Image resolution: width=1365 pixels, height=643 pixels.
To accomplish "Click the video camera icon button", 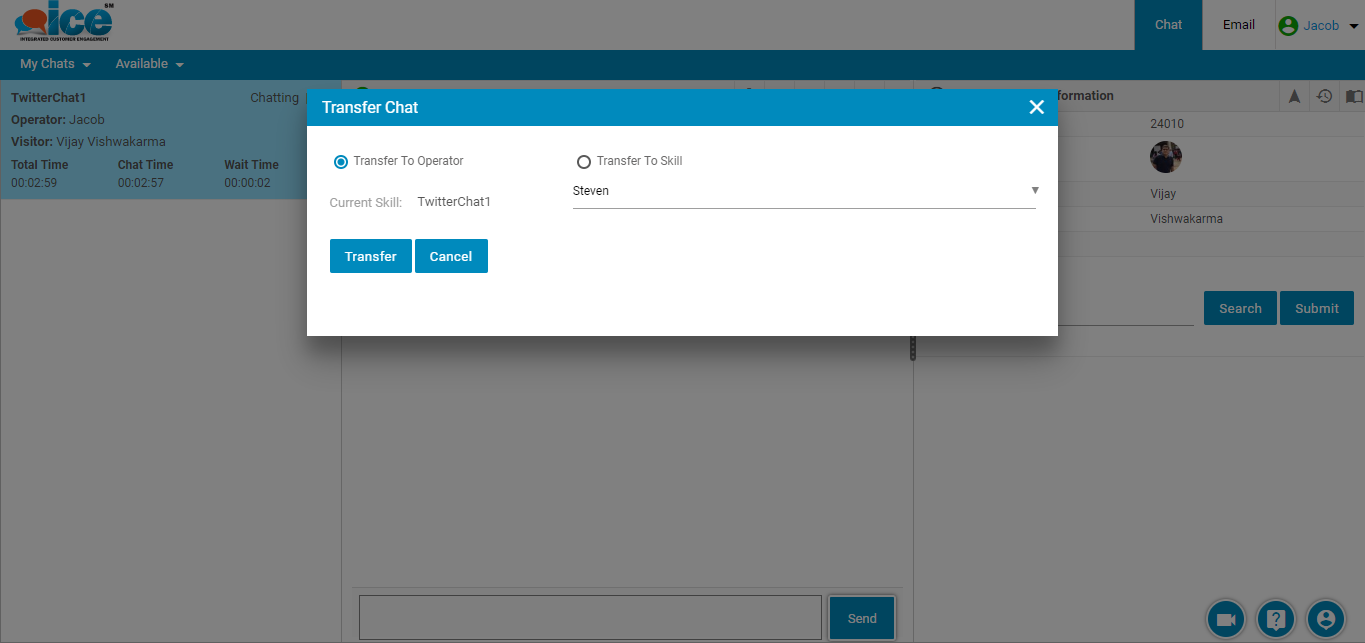I will pos(1225,619).
